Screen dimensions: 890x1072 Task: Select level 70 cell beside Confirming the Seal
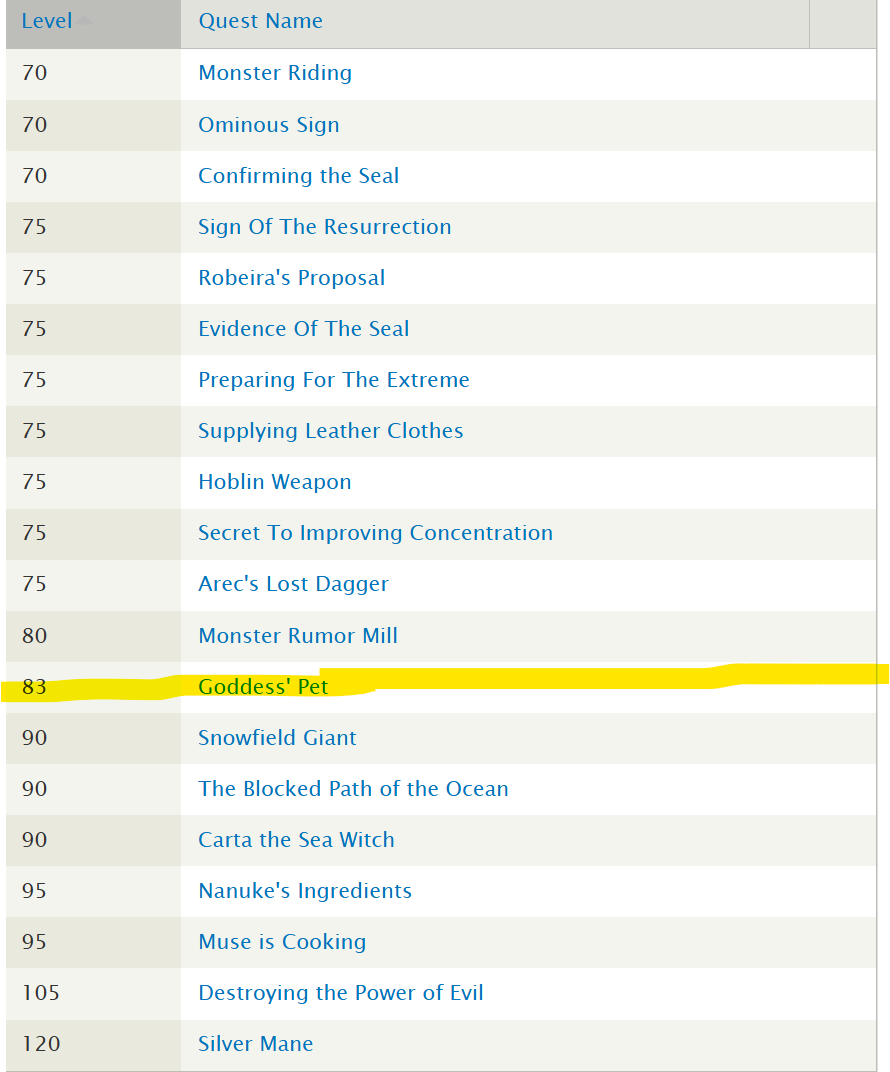[x=93, y=176]
